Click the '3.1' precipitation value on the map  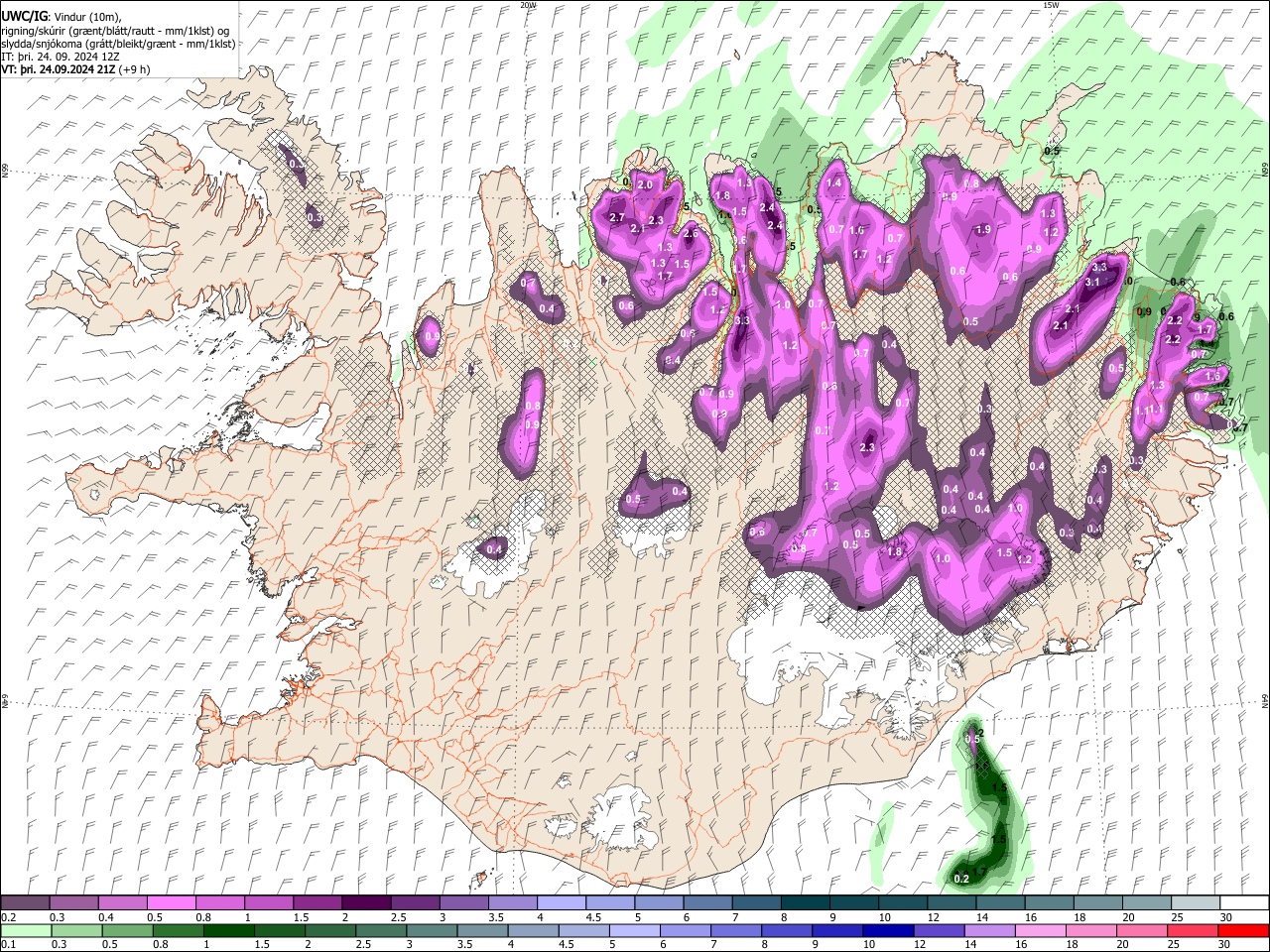pos(1093,283)
